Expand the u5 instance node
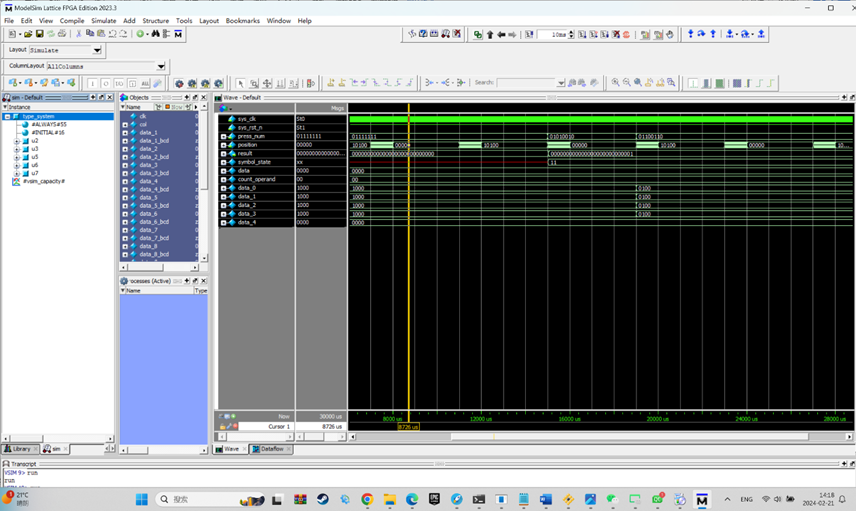Viewport: 856px width, 511px height. tap(16, 157)
